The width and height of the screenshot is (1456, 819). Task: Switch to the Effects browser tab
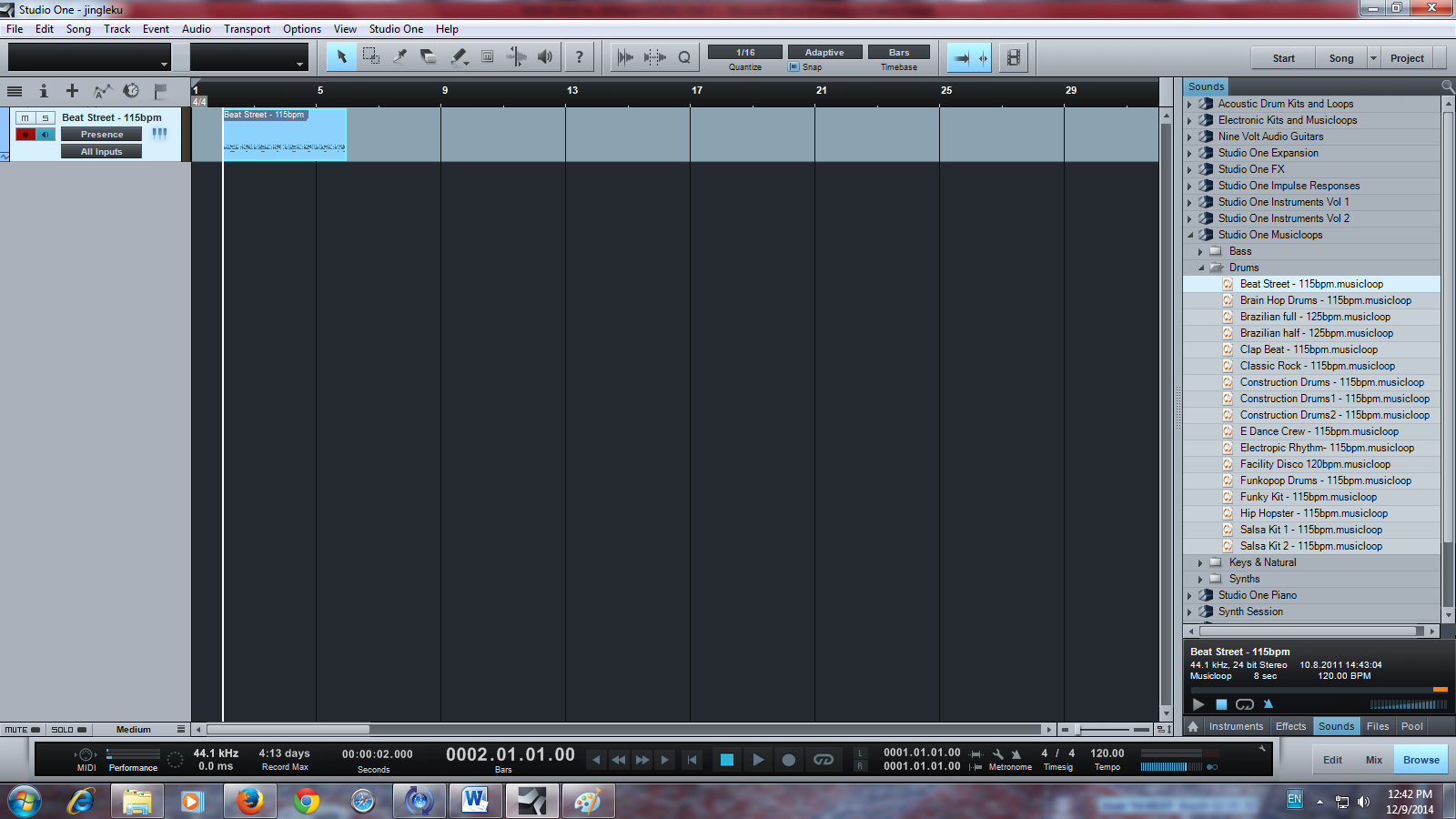tap(1290, 726)
